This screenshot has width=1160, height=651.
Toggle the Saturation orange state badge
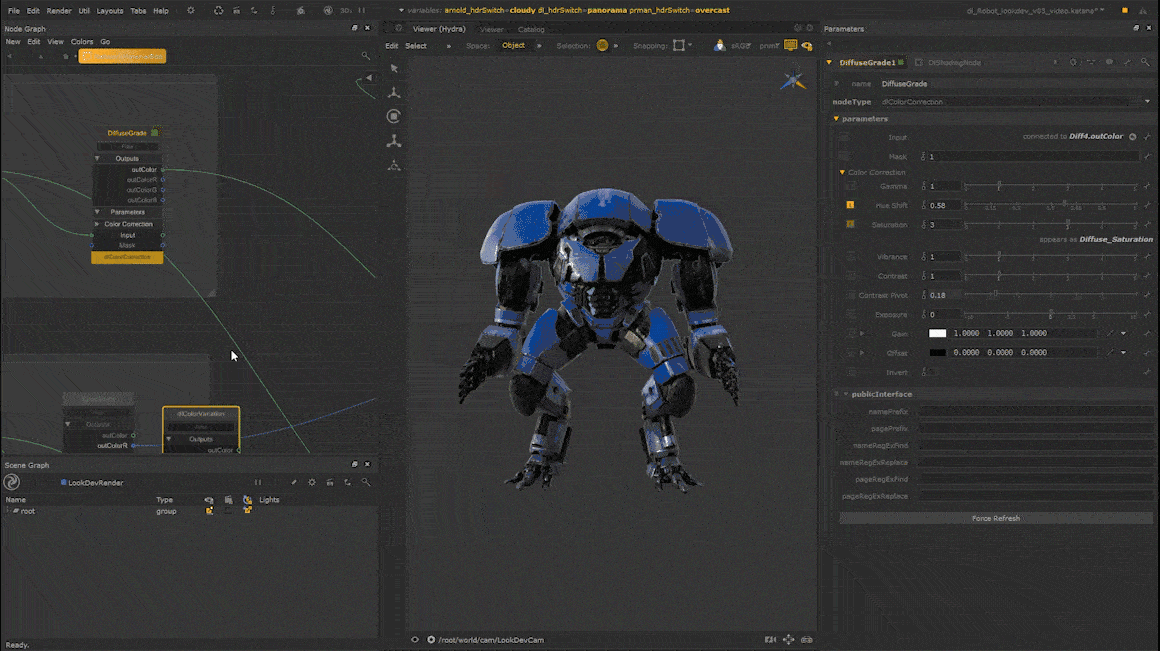pos(850,224)
